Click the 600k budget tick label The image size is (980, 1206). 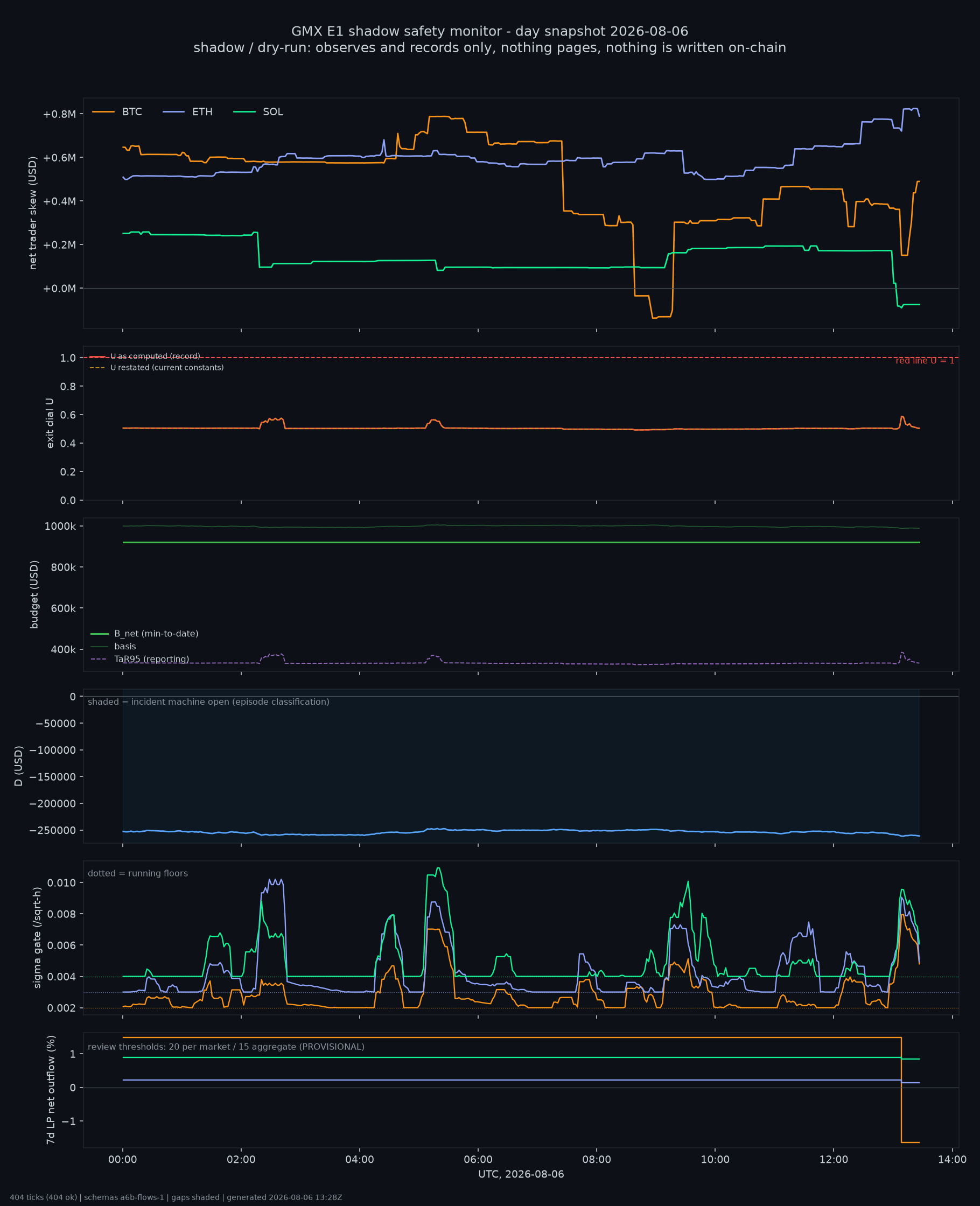[x=63, y=608]
